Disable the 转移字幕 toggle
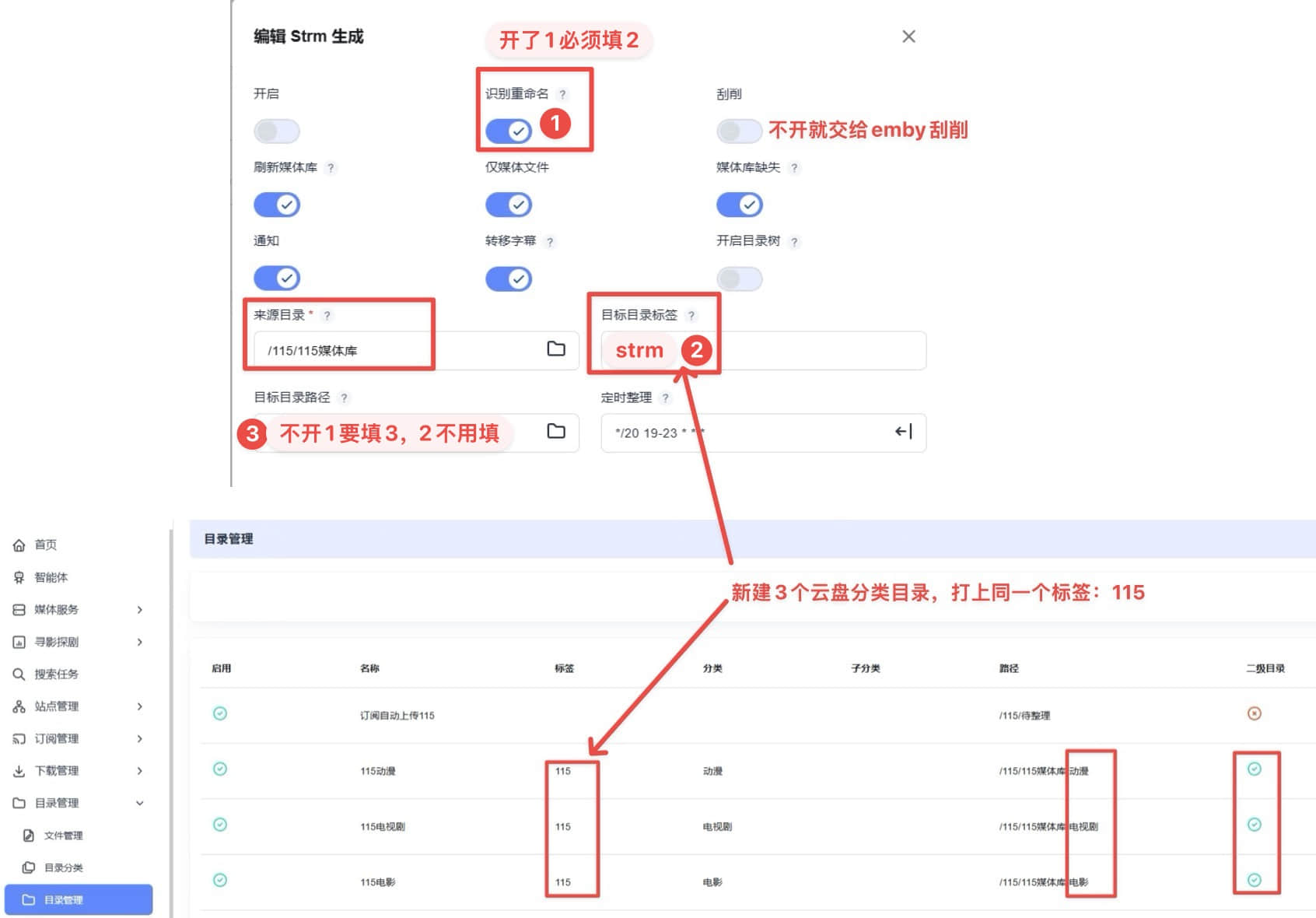The width and height of the screenshot is (1316, 918). [x=508, y=279]
